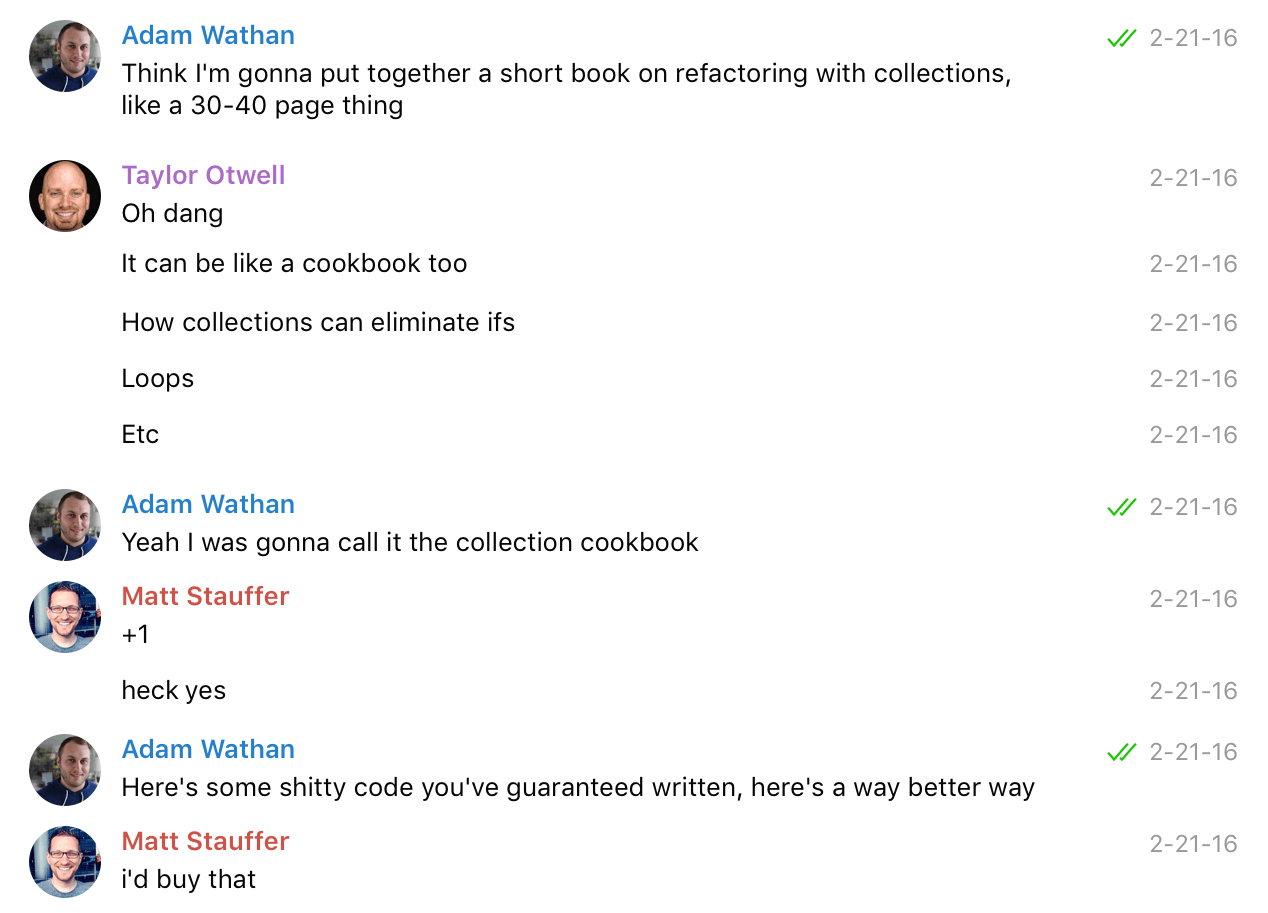Select the "Loops" message

(x=158, y=380)
